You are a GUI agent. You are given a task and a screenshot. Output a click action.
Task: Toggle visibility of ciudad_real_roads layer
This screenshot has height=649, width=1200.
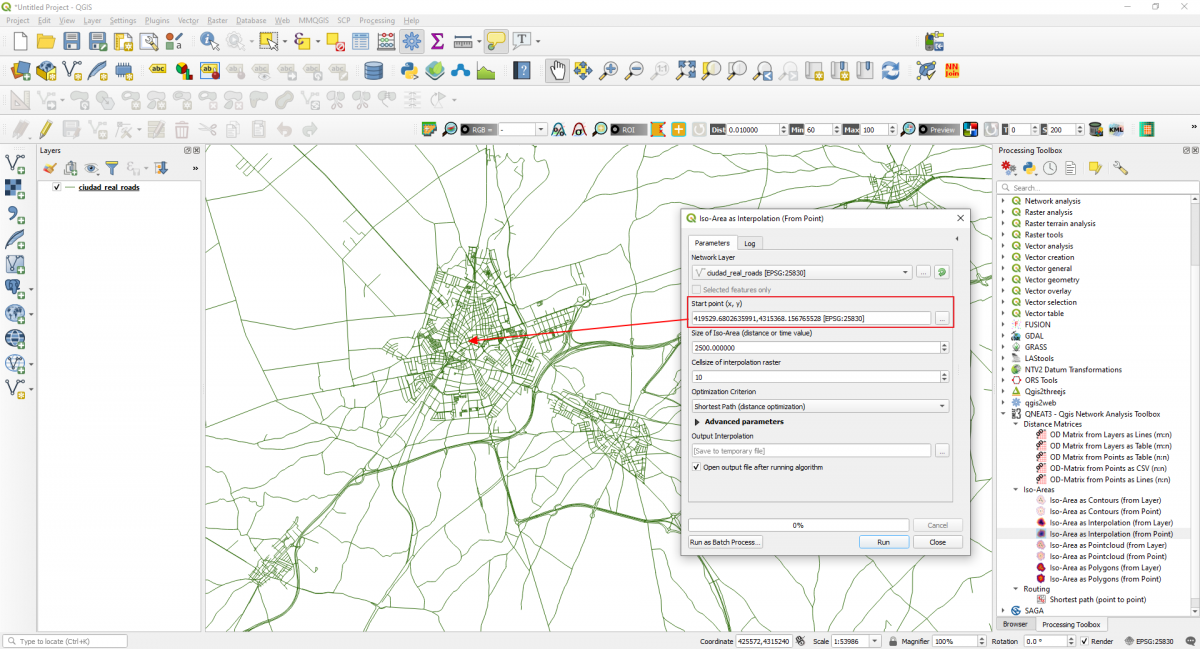(57, 187)
